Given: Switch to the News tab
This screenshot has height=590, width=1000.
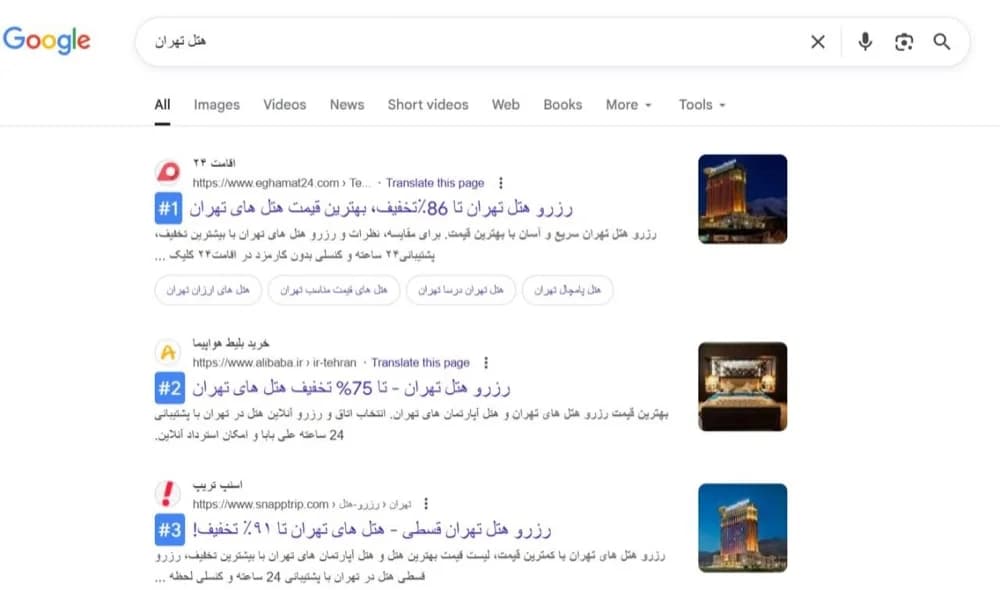Looking at the screenshot, I should (347, 105).
